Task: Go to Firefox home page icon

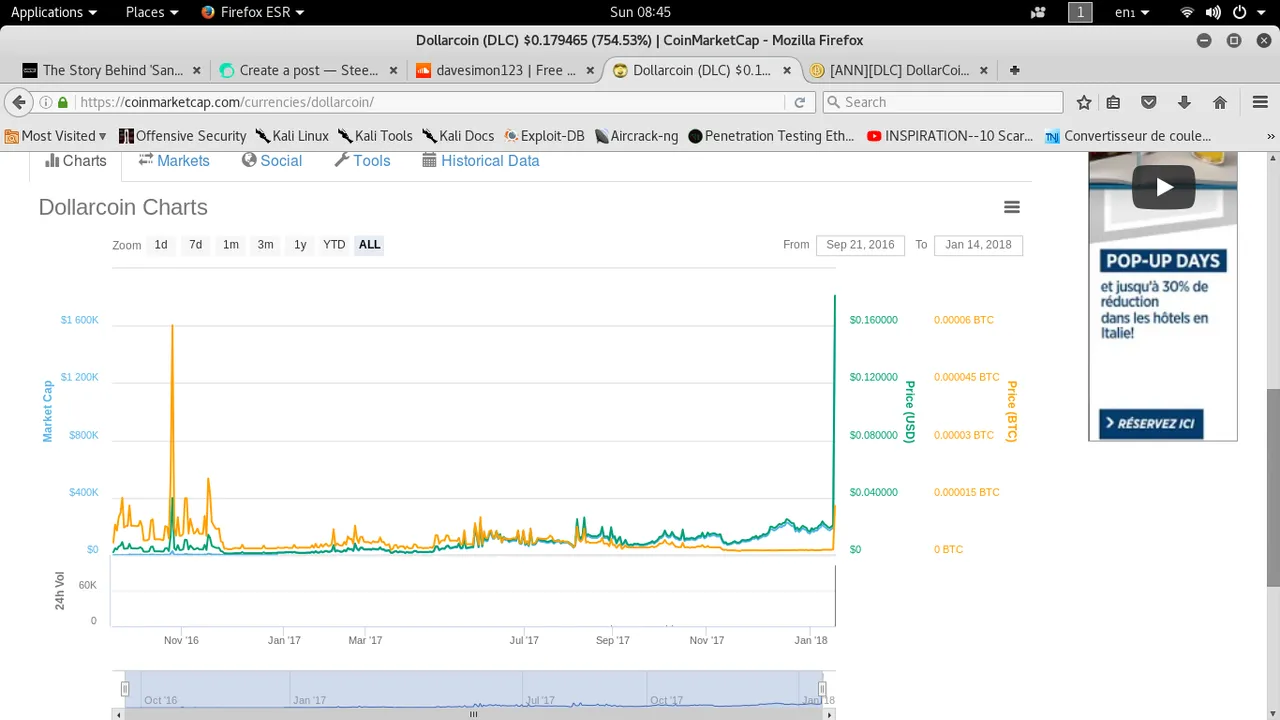Action: click(x=1220, y=102)
